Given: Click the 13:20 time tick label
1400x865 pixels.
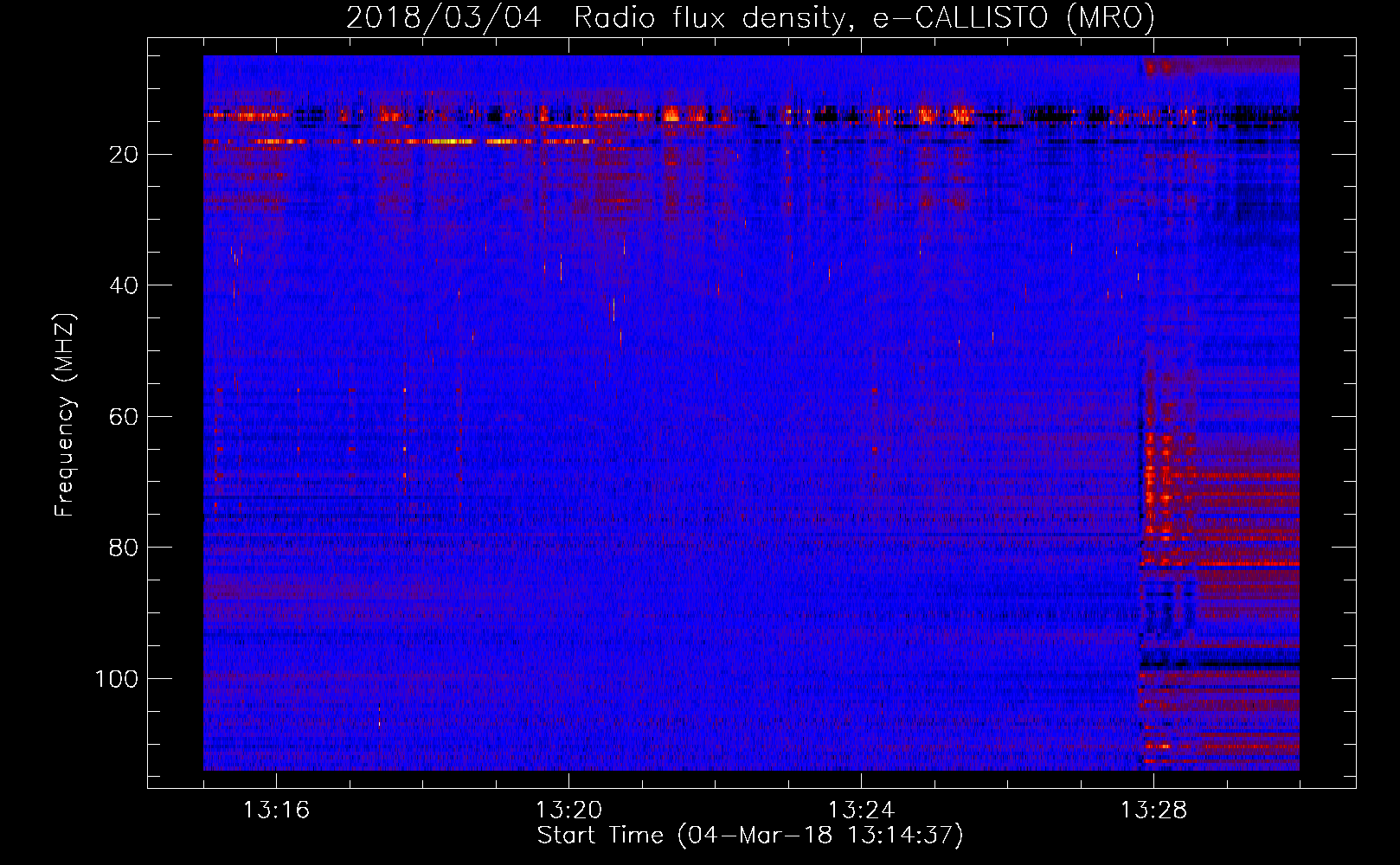Looking at the screenshot, I should (568, 811).
